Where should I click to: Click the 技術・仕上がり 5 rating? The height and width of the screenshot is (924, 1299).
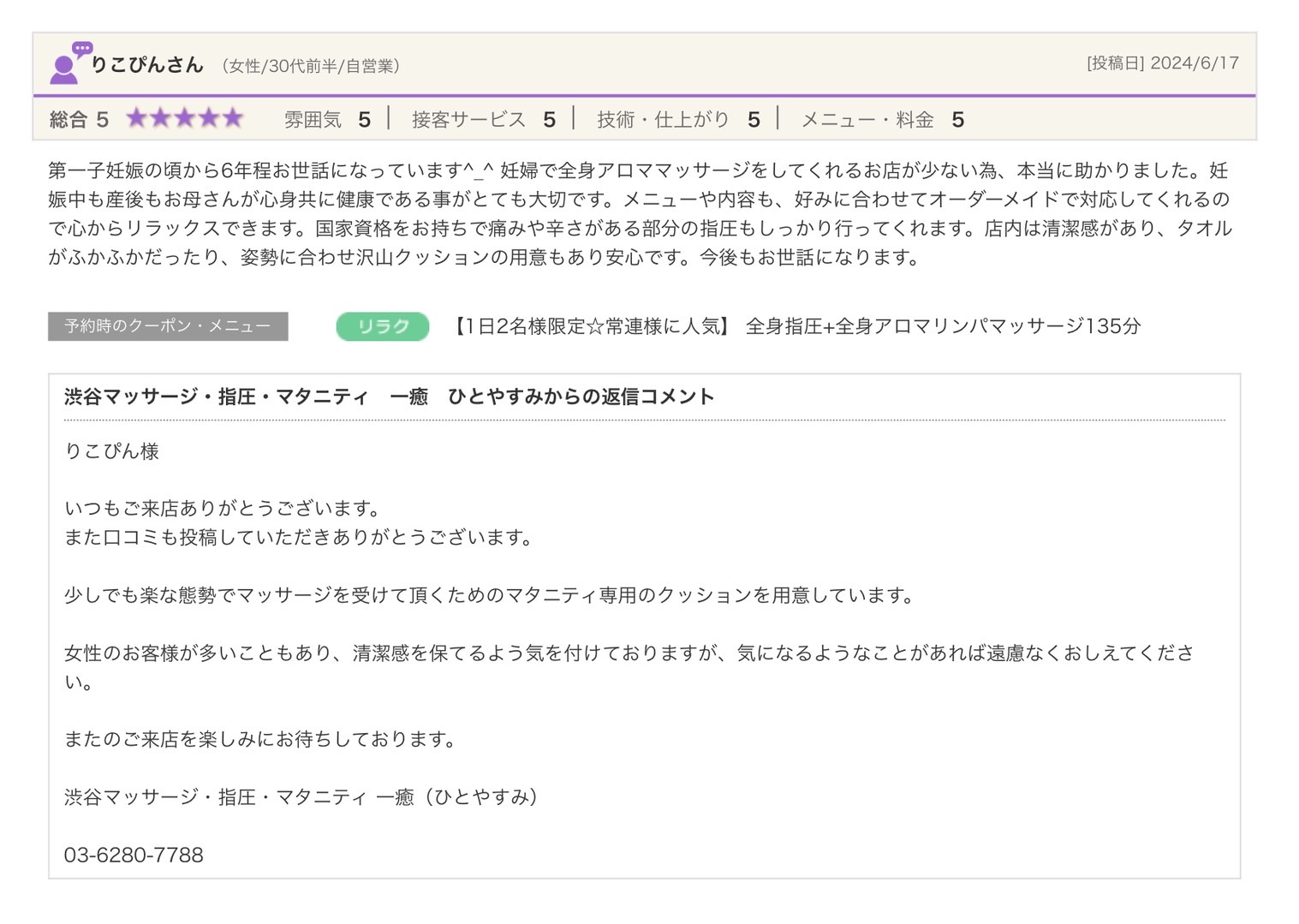click(678, 119)
